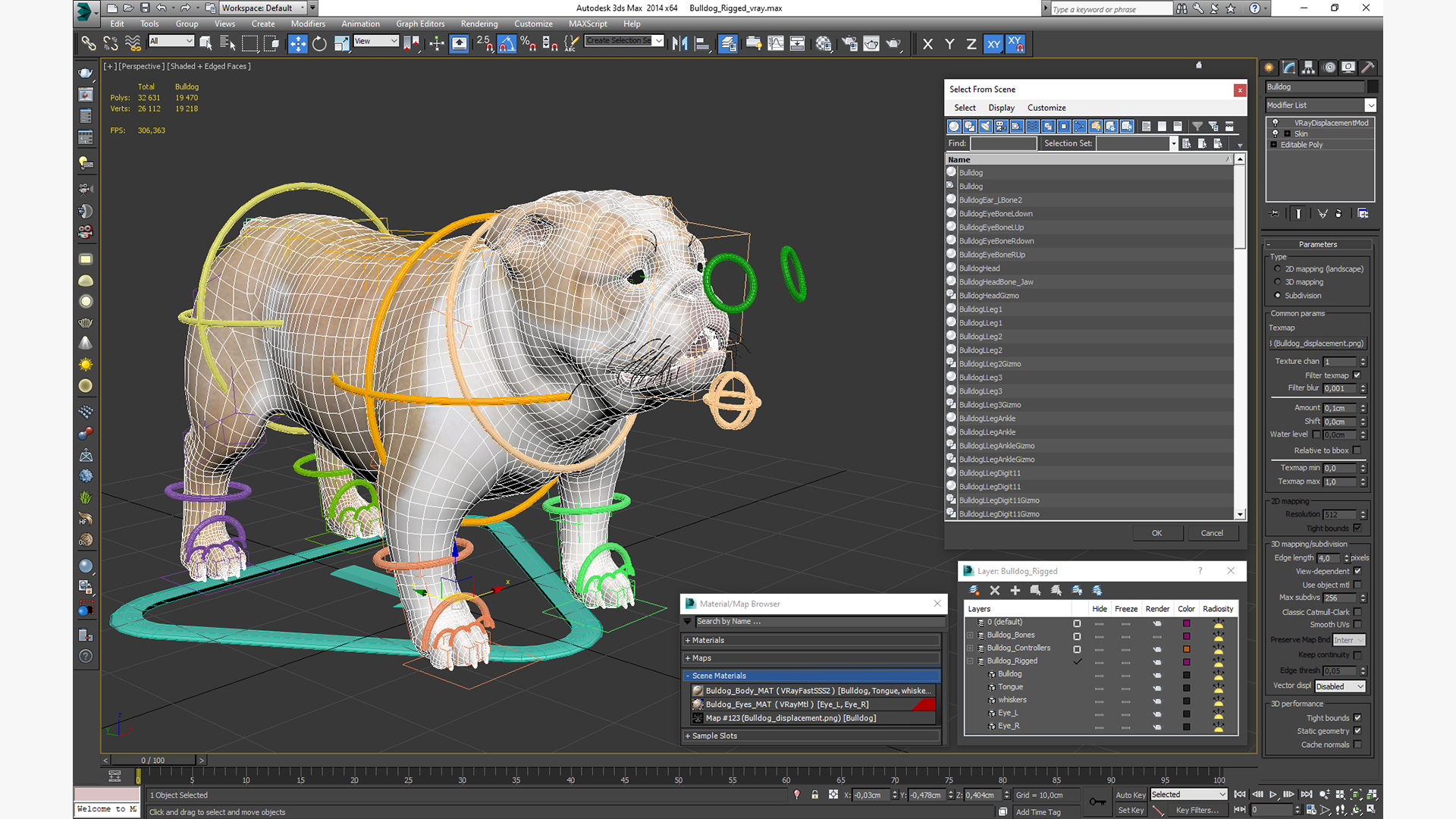Select the 3D mapping radio button
The height and width of the screenshot is (819, 1456).
(x=1278, y=282)
